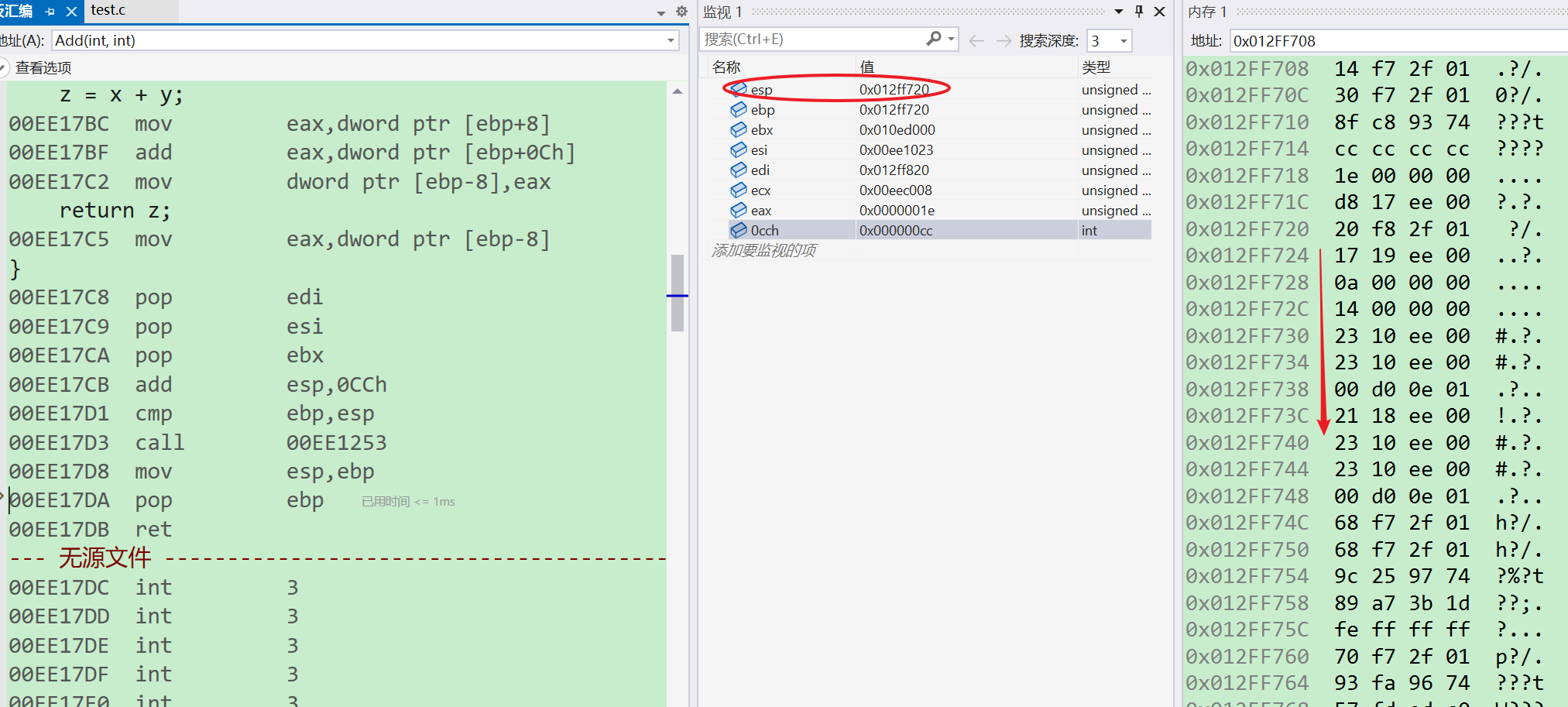Click instruction address 00EE17BC

tap(59, 124)
